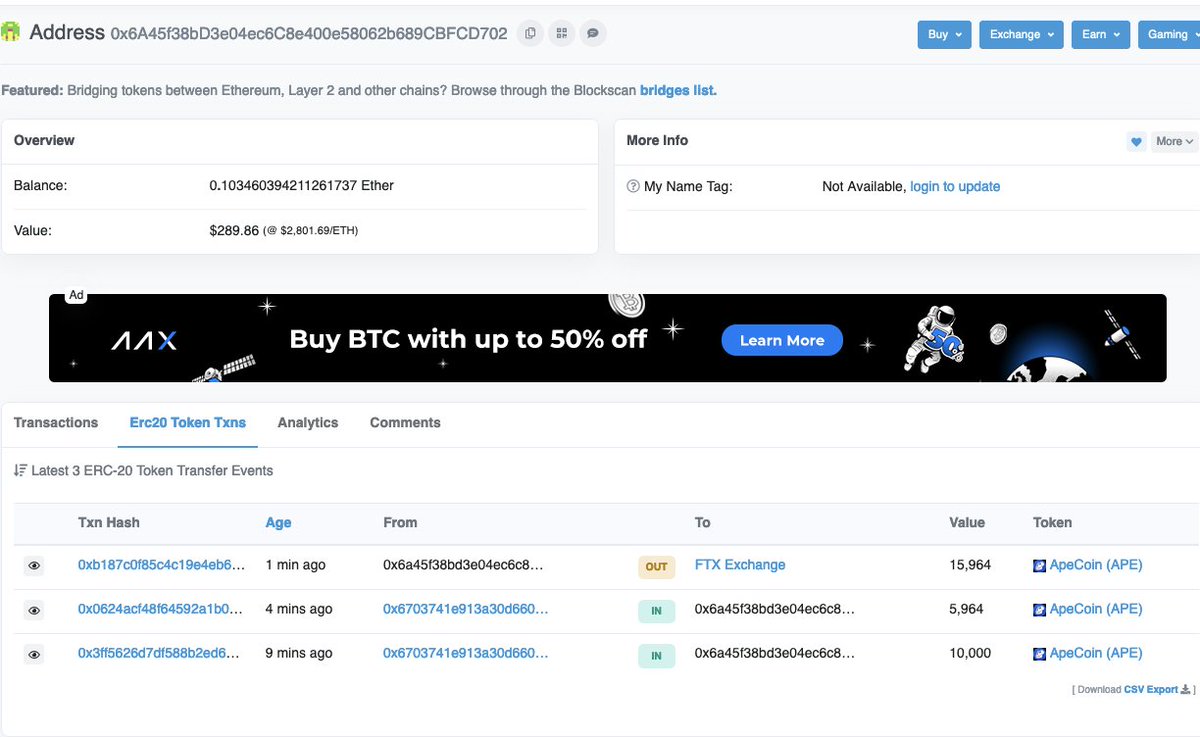Click ApeCoin token icon in 15,964 row
Viewport: 1200px width, 737px height.
coord(1040,566)
